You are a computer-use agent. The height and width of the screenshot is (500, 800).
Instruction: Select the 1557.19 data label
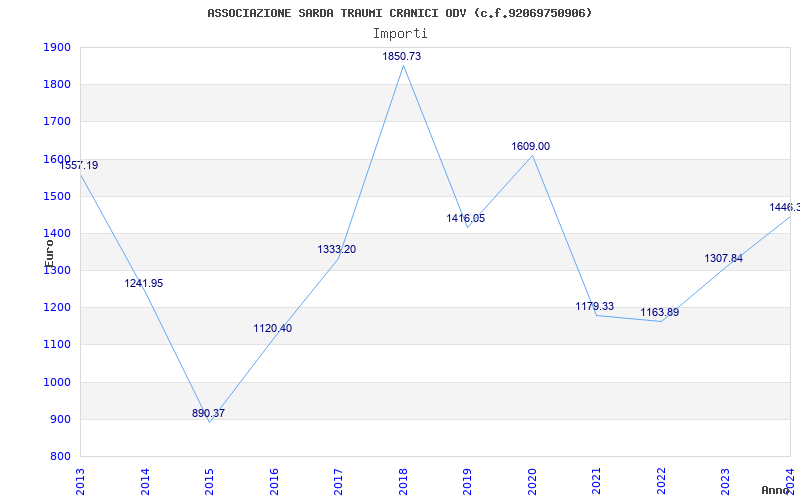[x=79, y=165]
